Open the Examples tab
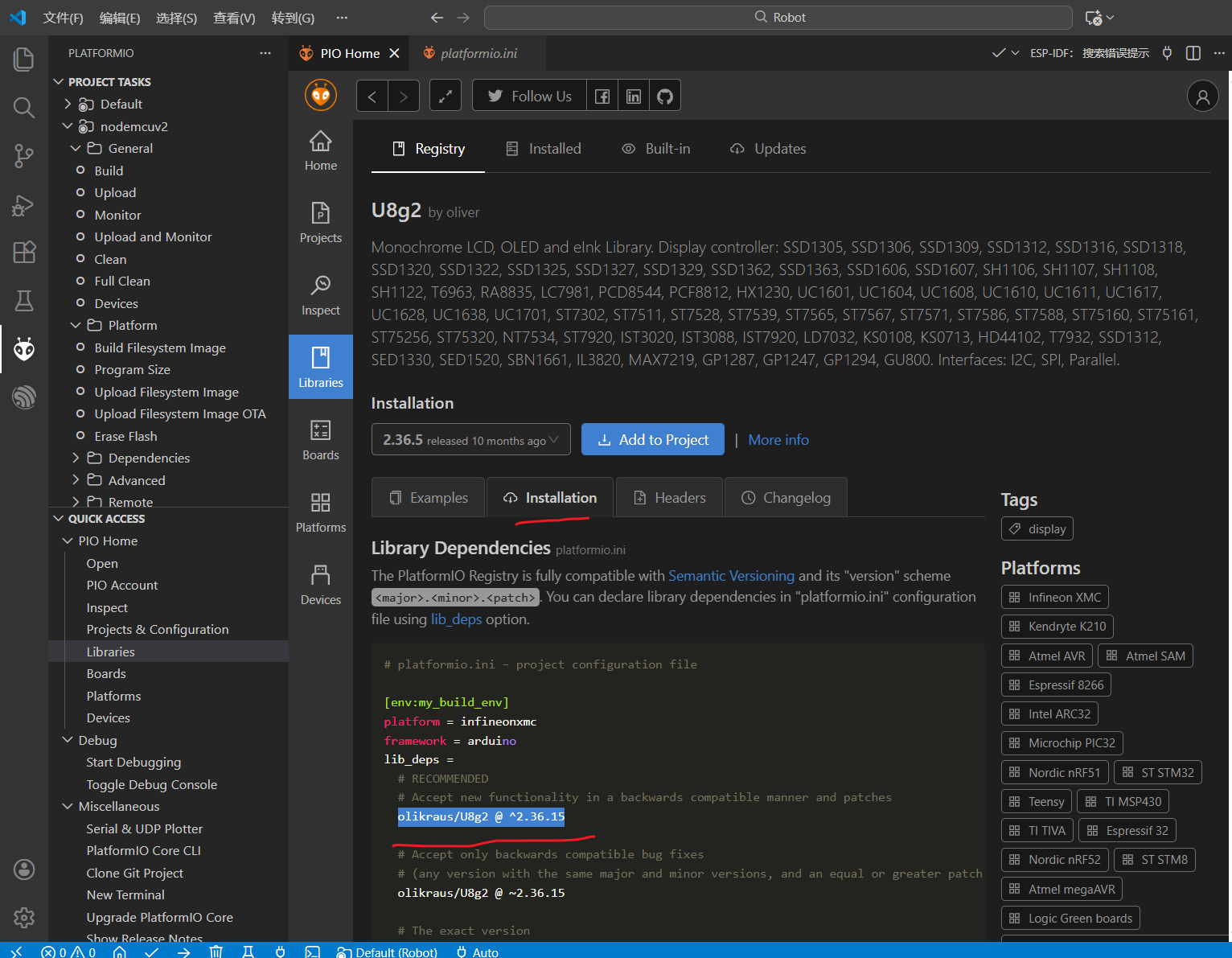 [x=429, y=498]
